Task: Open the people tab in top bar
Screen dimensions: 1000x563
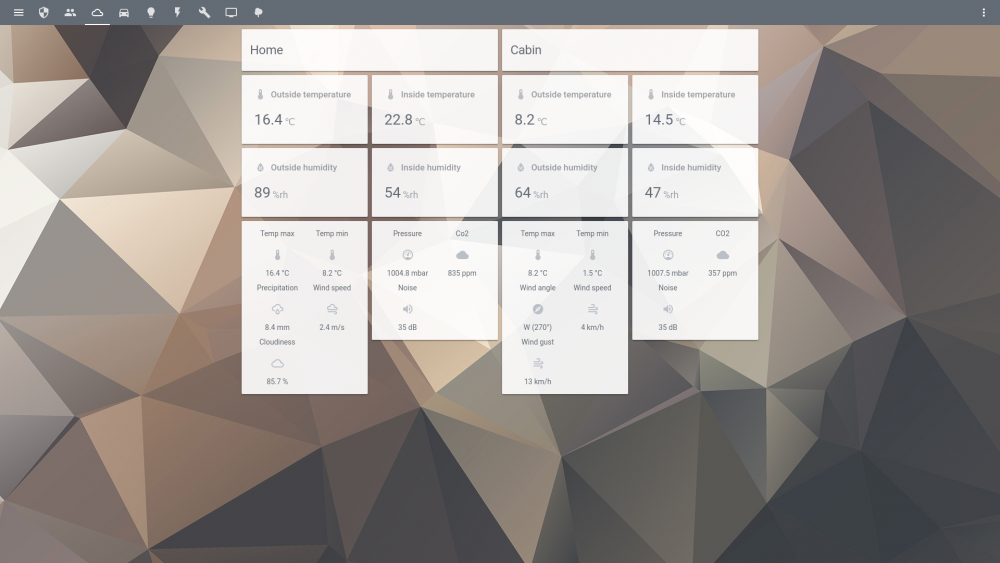Action: 70,12
